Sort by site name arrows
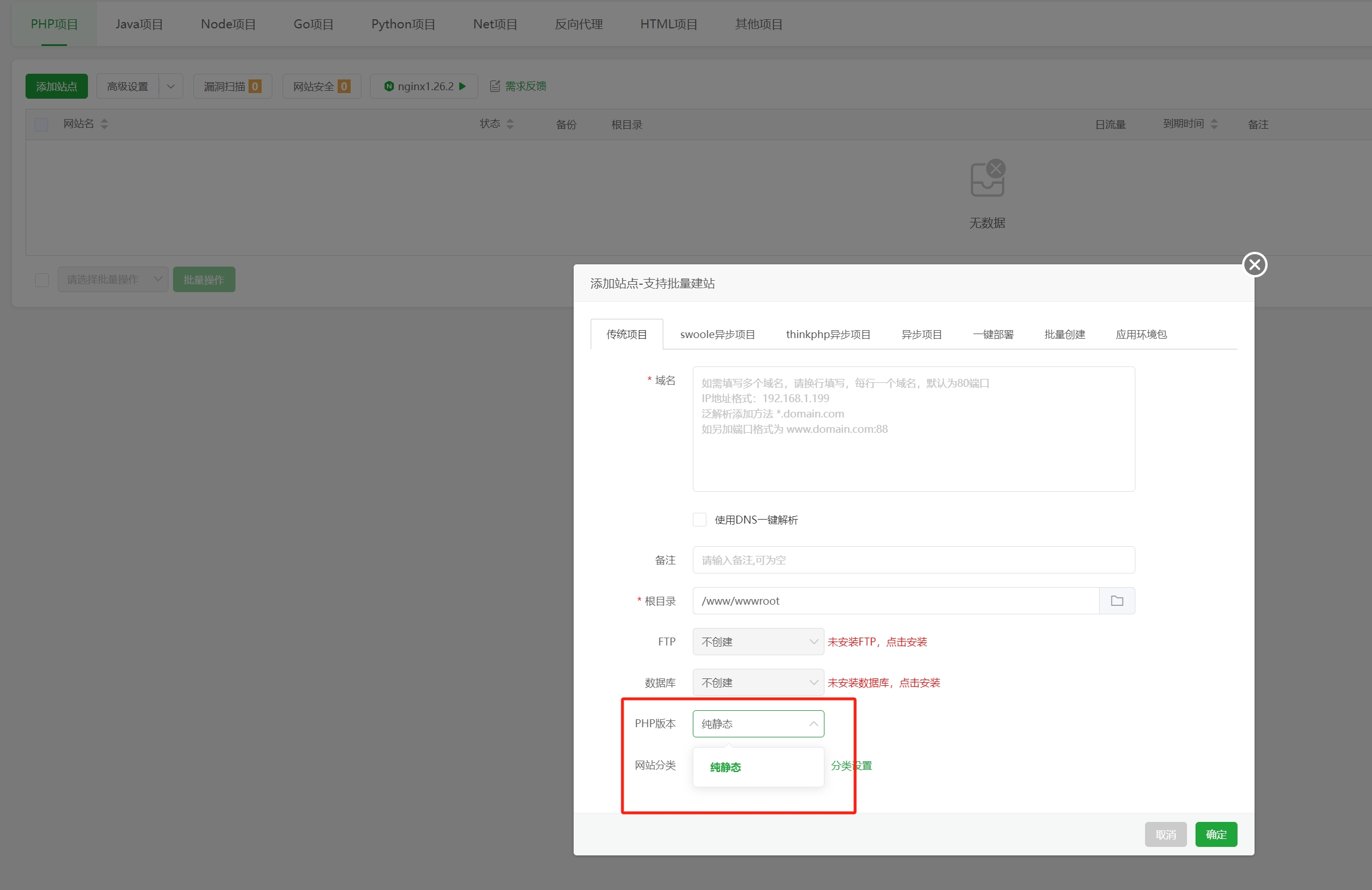Image resolution: width=1372 pixels, height=890 pixels. tap(104, 124)
